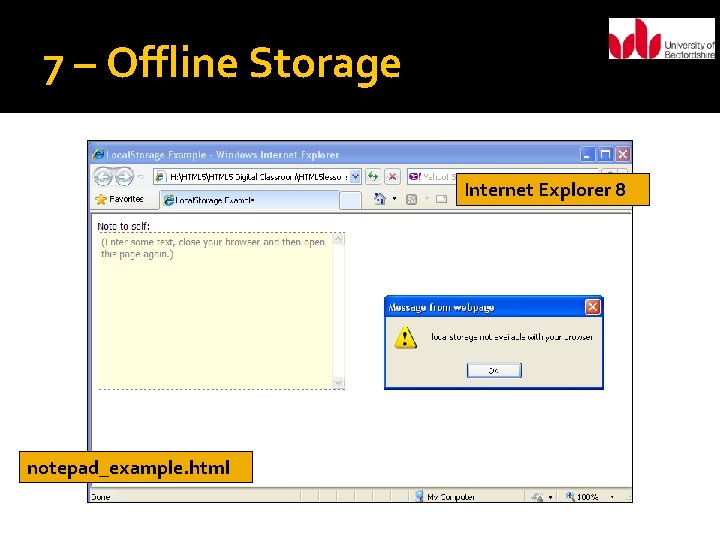Click inside the Note to self text area

pos(215,311)
